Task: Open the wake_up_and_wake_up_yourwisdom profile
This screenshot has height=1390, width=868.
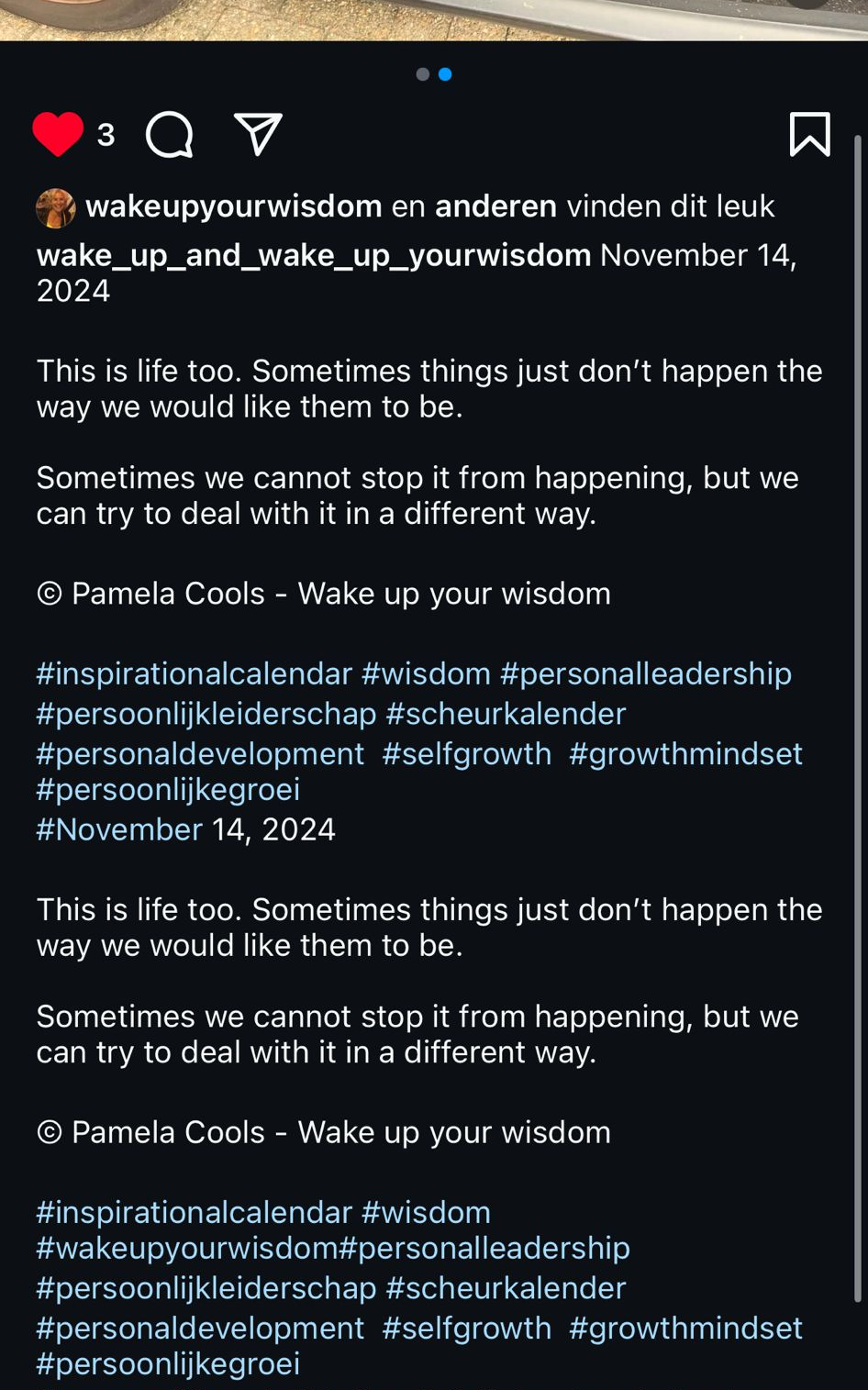Action: [312, 255]
